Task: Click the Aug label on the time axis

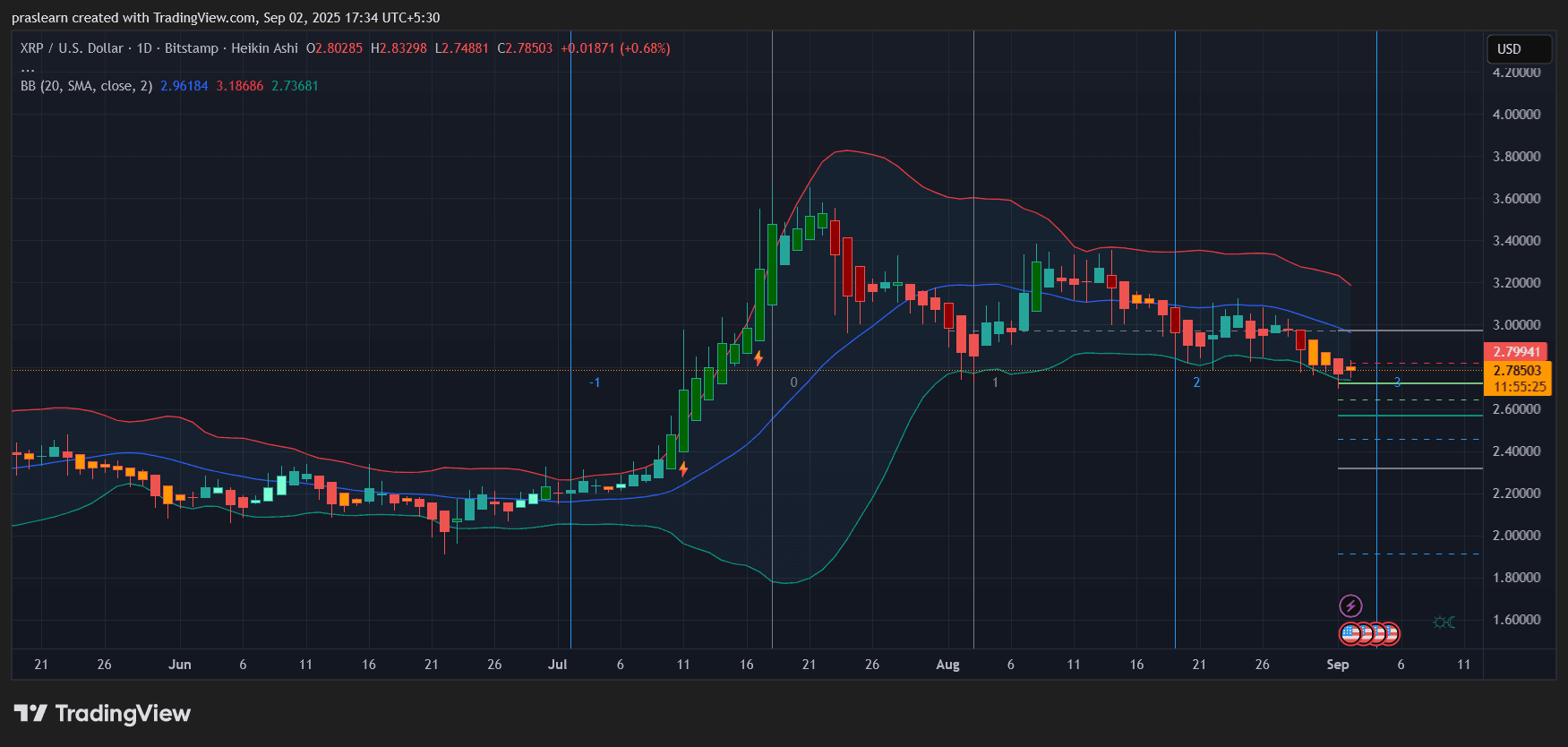Action: point(947,665)
